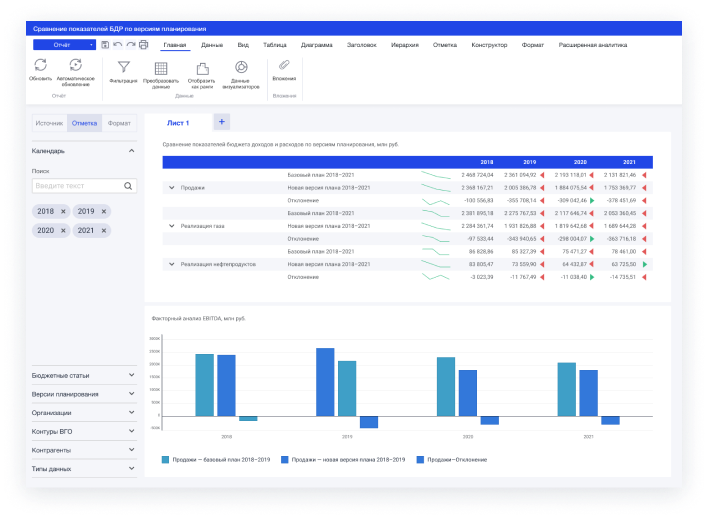Switch to Формат side panel tab
Viewport: 708px width, 519px height.
point(119,123)
